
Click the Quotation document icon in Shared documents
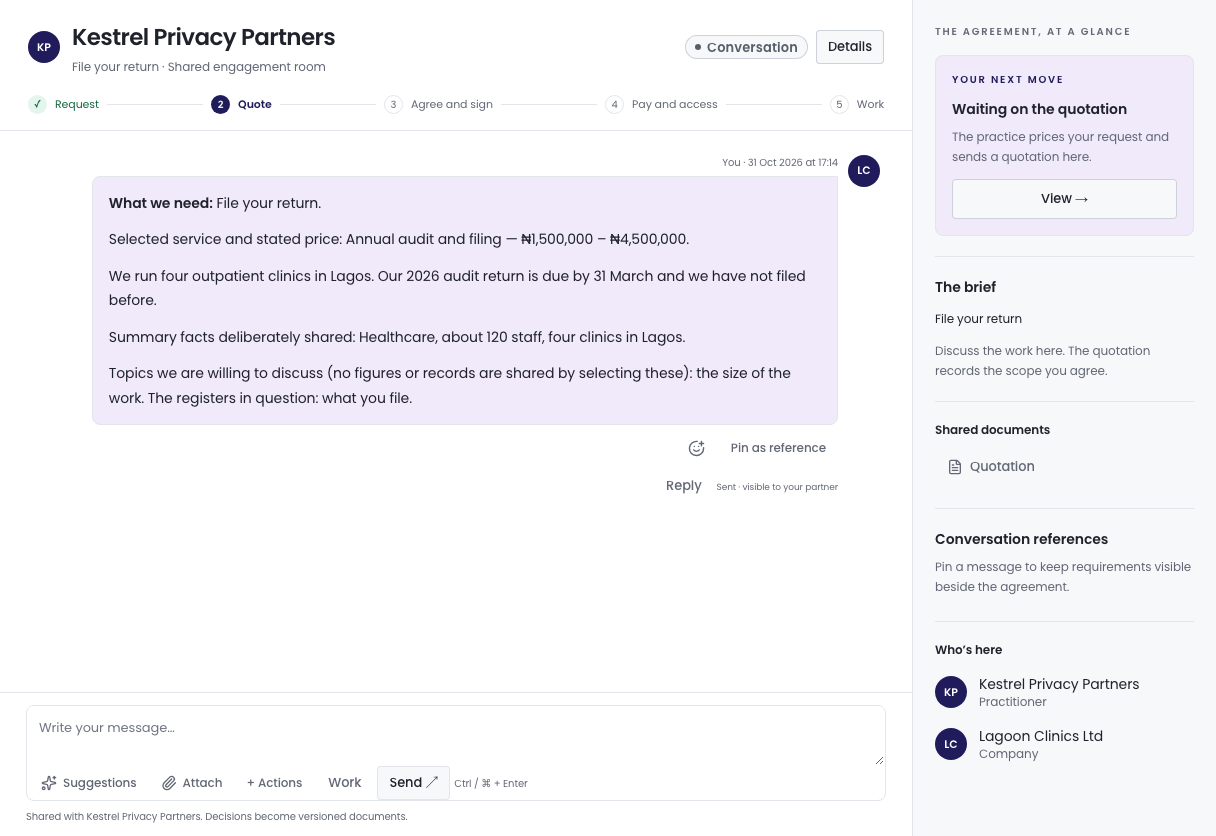pos(955,467)
